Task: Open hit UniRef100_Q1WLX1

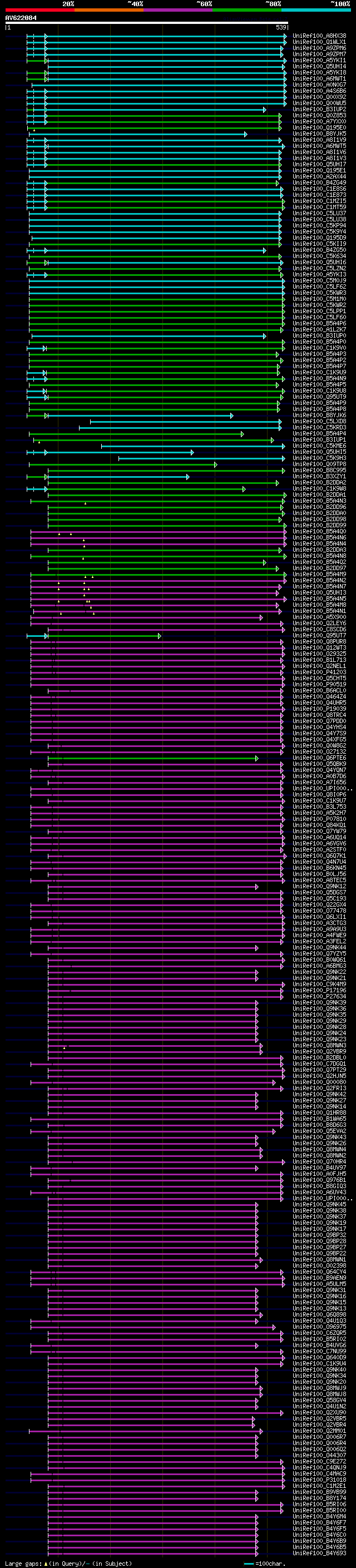Action: click(x=319, y=42)
